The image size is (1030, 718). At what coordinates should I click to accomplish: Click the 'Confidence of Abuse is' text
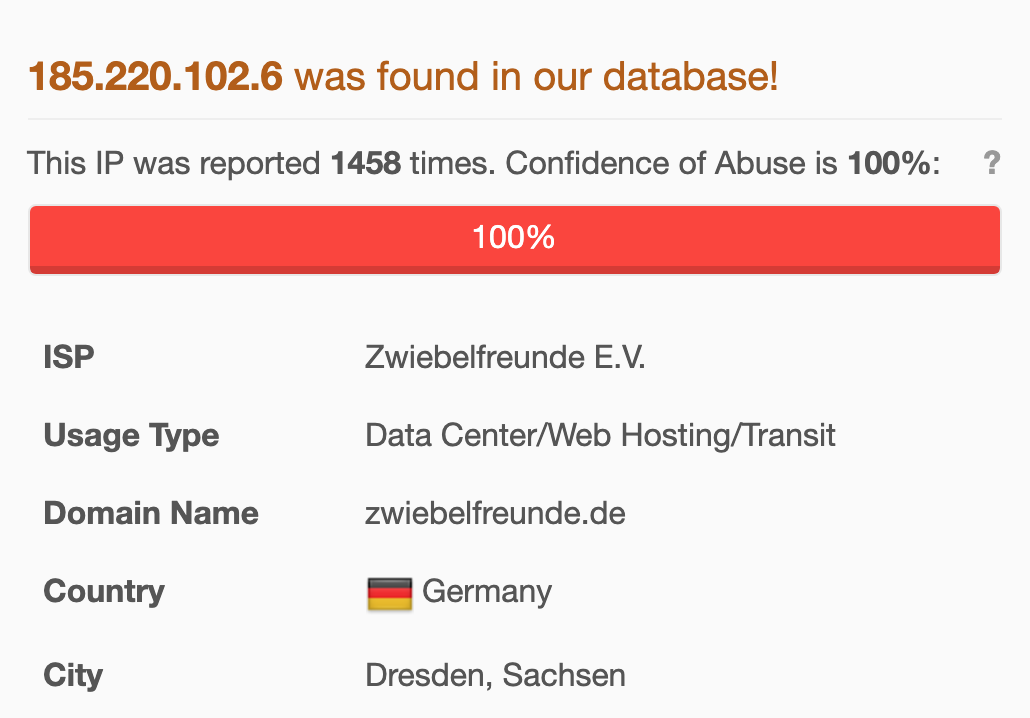[671, 164]
